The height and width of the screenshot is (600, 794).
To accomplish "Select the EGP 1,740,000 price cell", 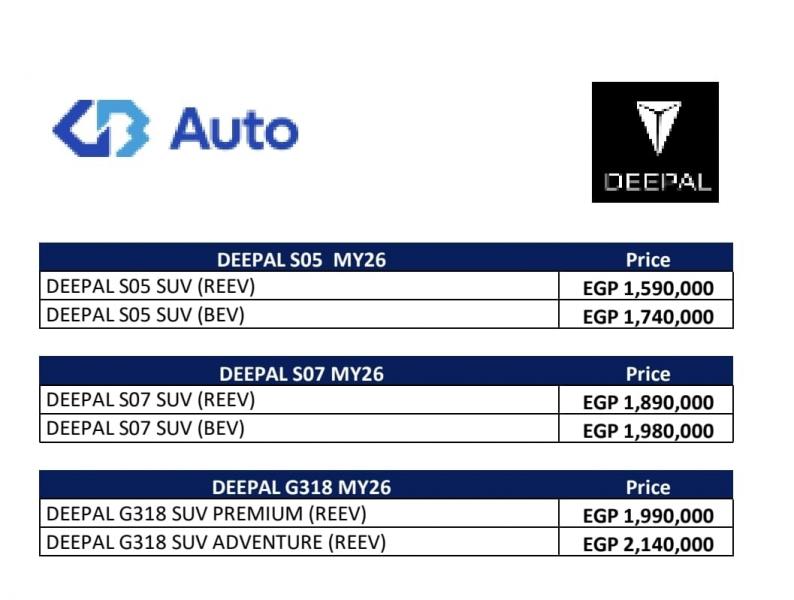I will coord(648,317).
